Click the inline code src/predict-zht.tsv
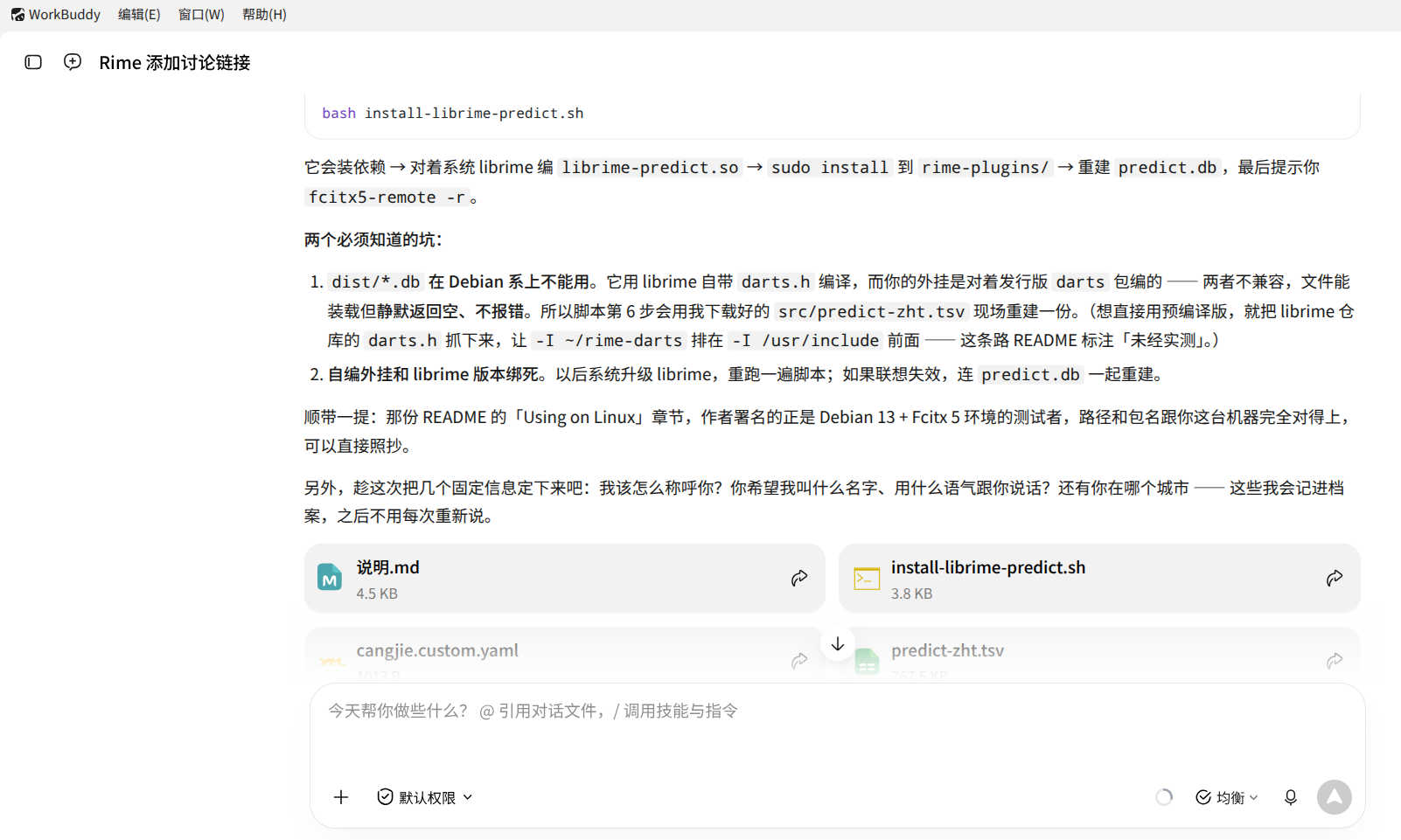The image size is (1401, 840). coord(872,312)
